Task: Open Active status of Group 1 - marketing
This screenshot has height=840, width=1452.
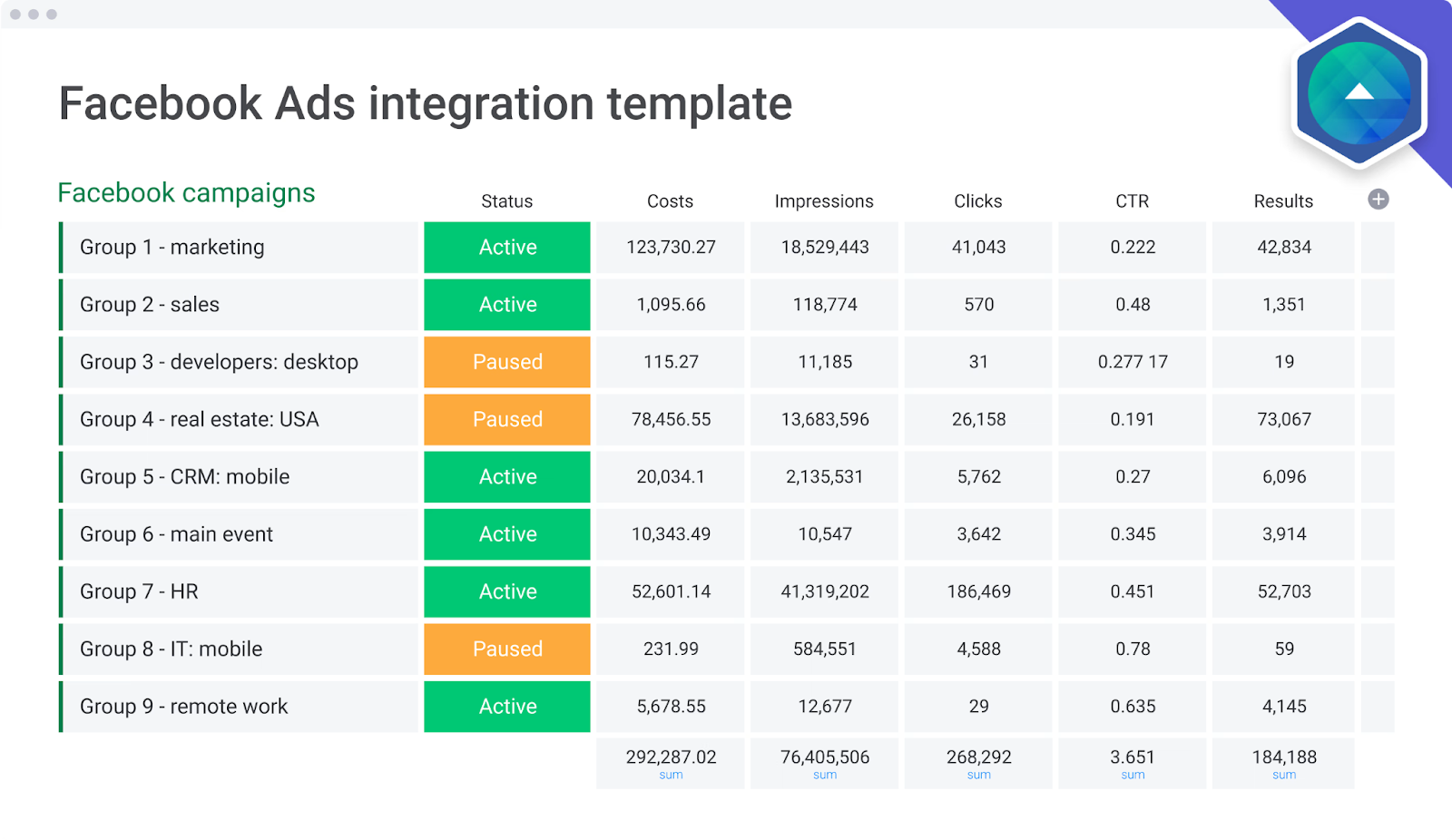Action: tap(507, 248)
